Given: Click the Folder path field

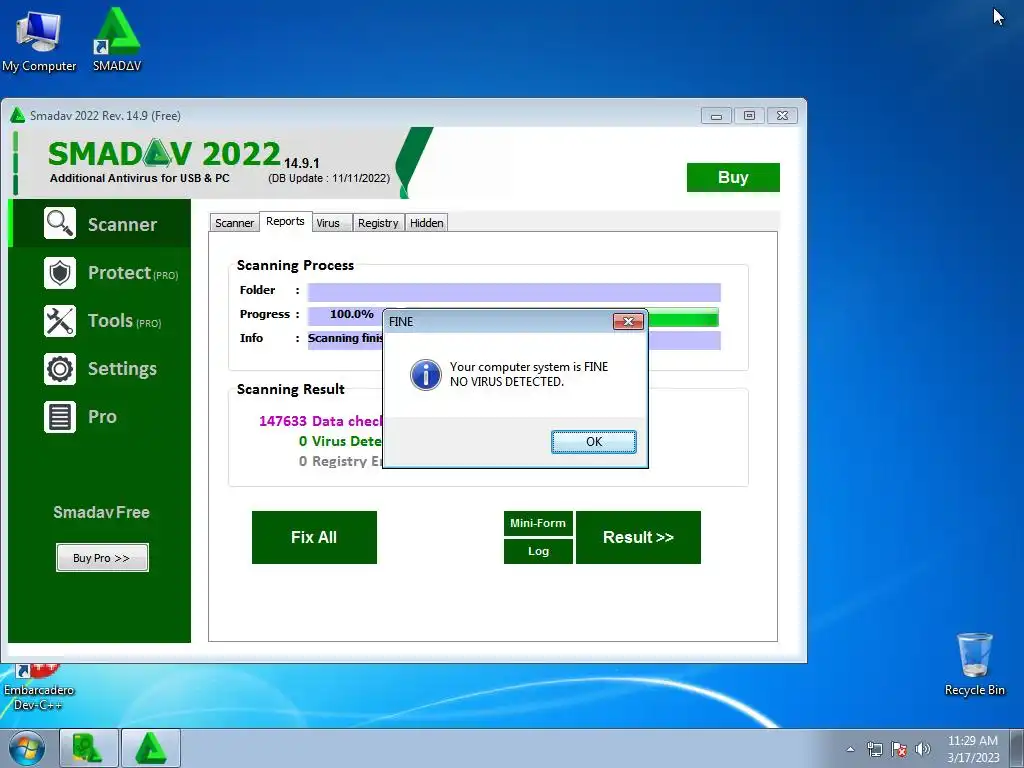Looking at the screenshot, I should [x=514, y=292].
